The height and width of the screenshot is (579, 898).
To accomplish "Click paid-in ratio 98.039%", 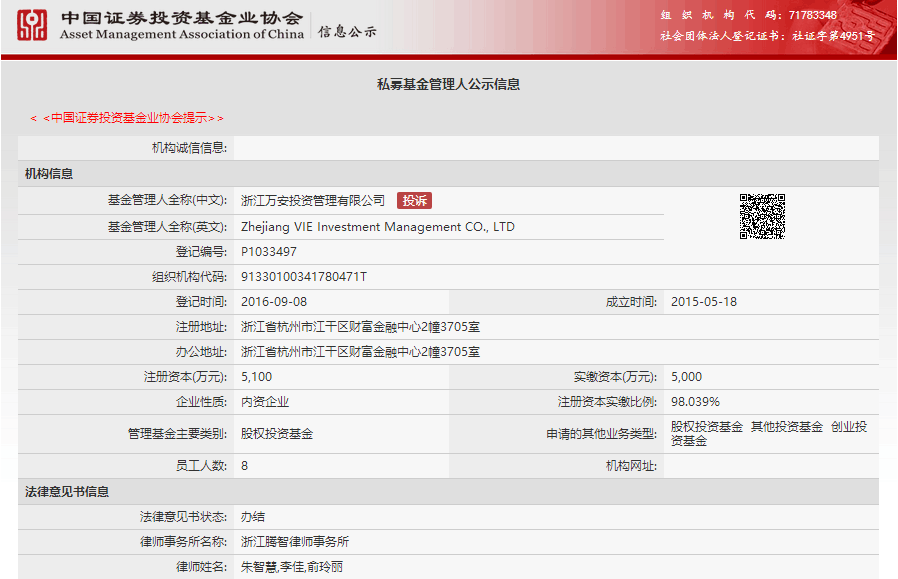I will [695, 402].
